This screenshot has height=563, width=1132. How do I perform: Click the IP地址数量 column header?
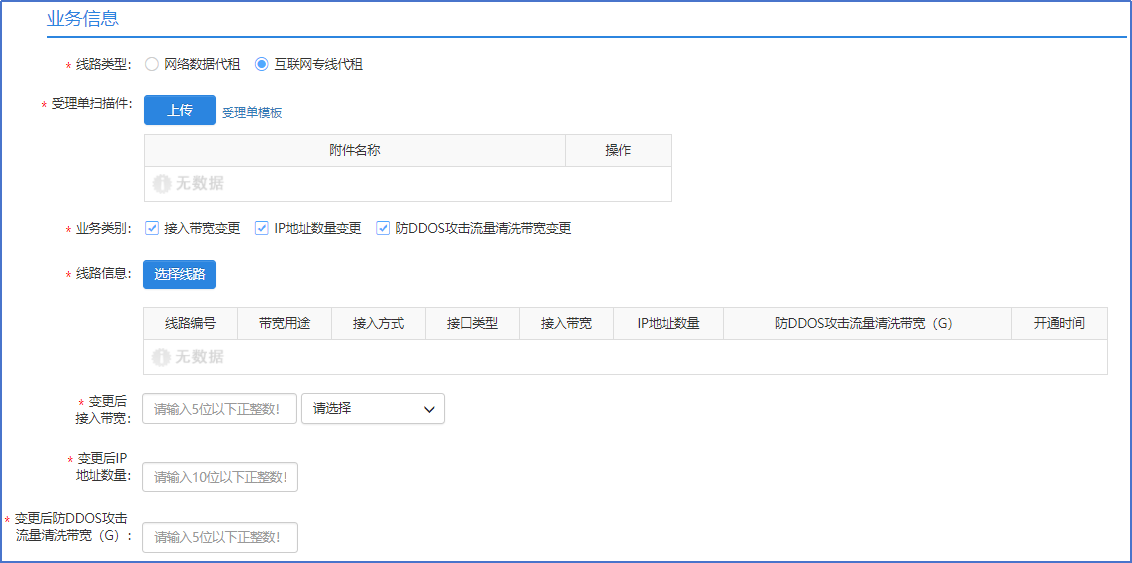(x=668, y=323)
